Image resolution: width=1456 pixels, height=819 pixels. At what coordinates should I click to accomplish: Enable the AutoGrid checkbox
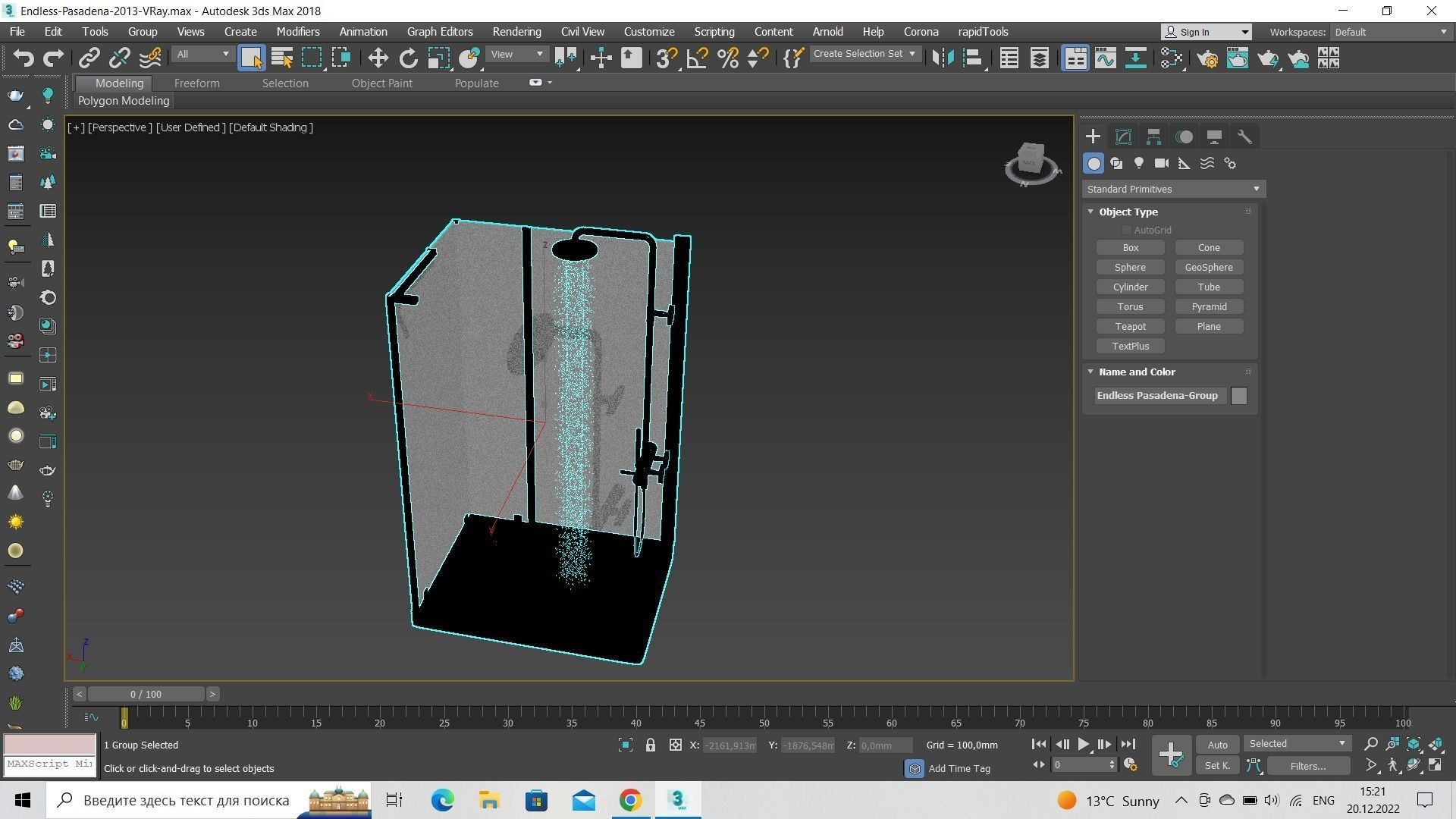point(1127,230)
